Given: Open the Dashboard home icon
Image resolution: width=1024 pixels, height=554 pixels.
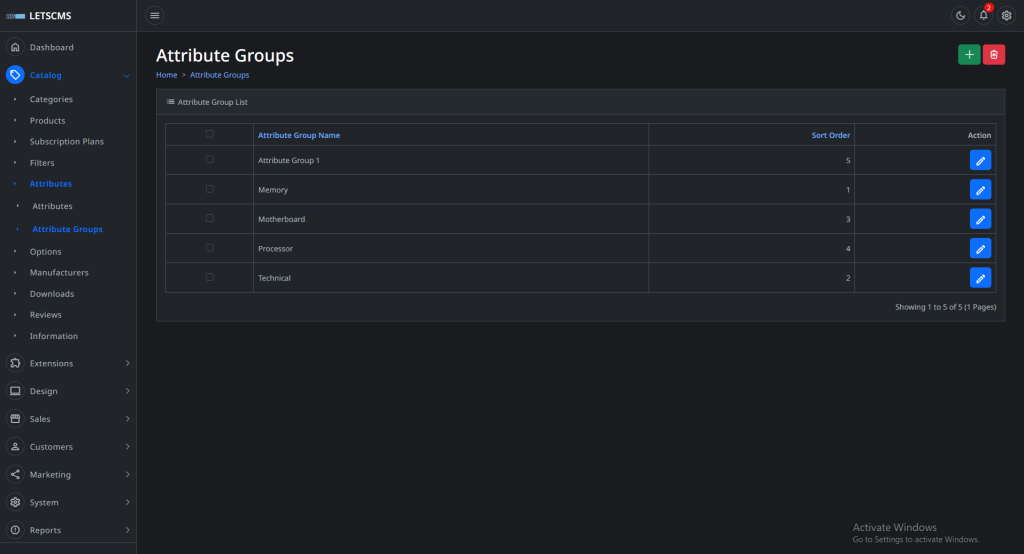Looking at the screenshot, I should (x=15, y=47).
